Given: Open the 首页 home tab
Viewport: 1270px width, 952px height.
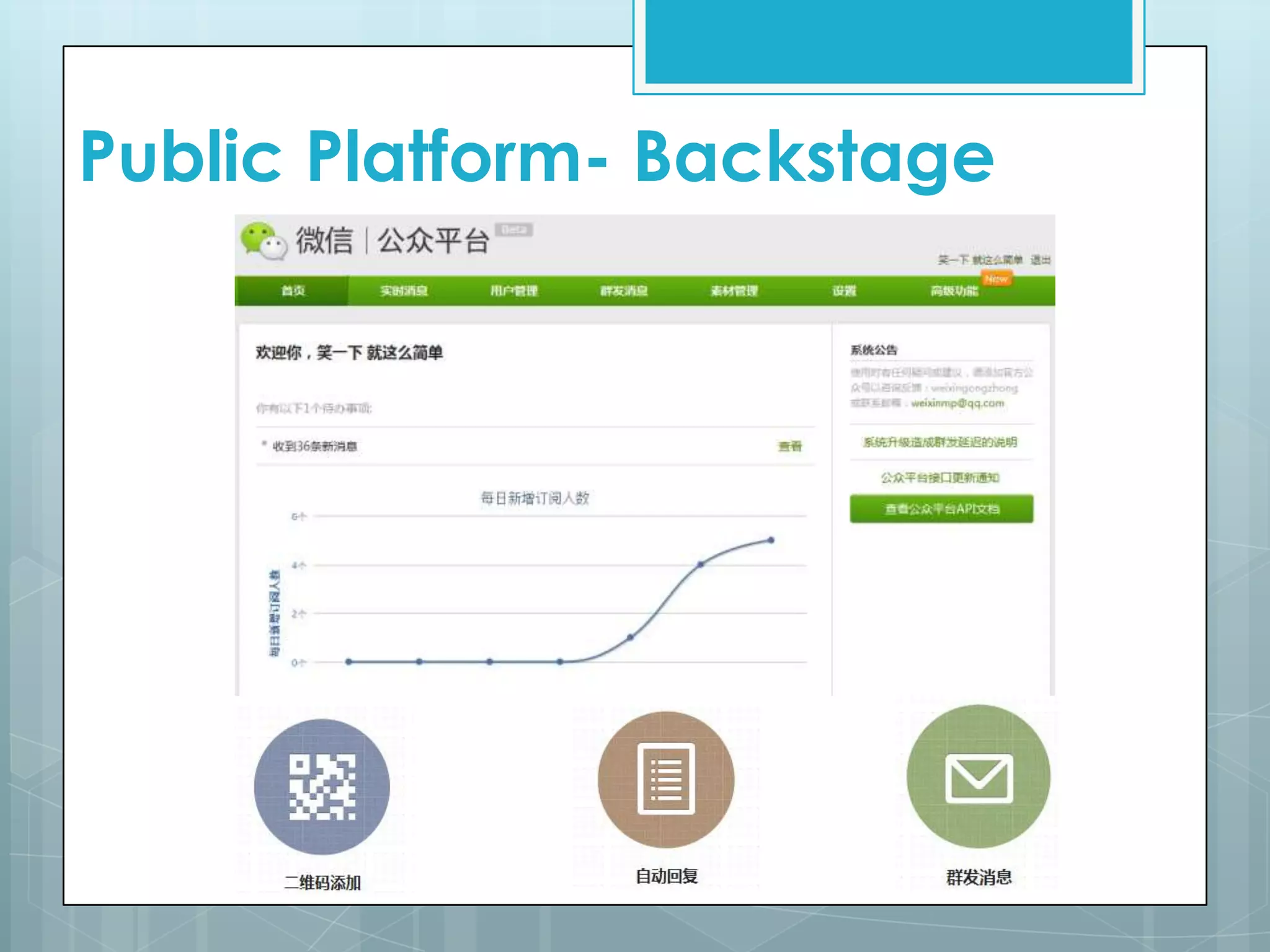Looking at the screenshot, I should coord(292,291).
